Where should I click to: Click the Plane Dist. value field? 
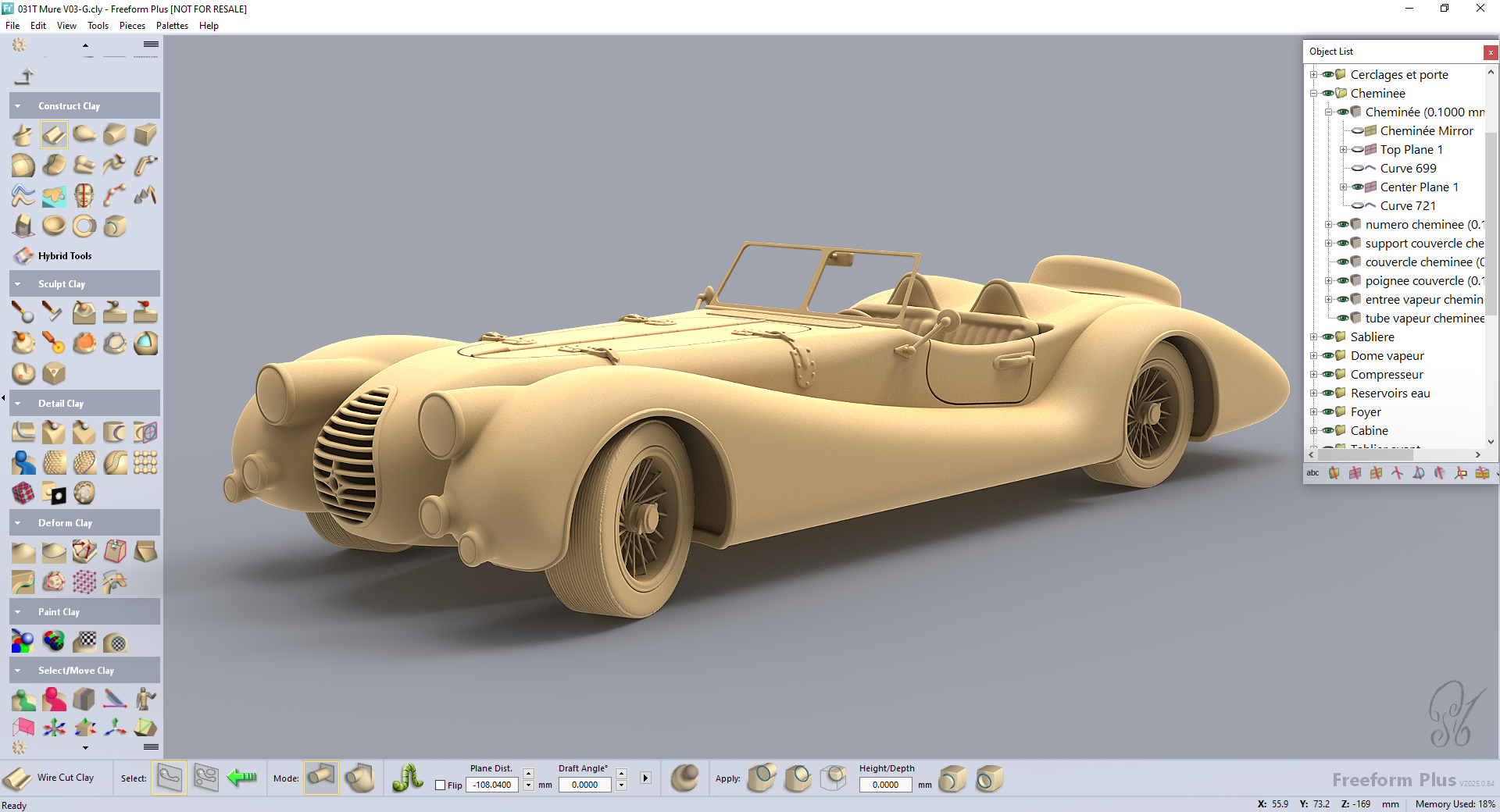tap(492, 785)
